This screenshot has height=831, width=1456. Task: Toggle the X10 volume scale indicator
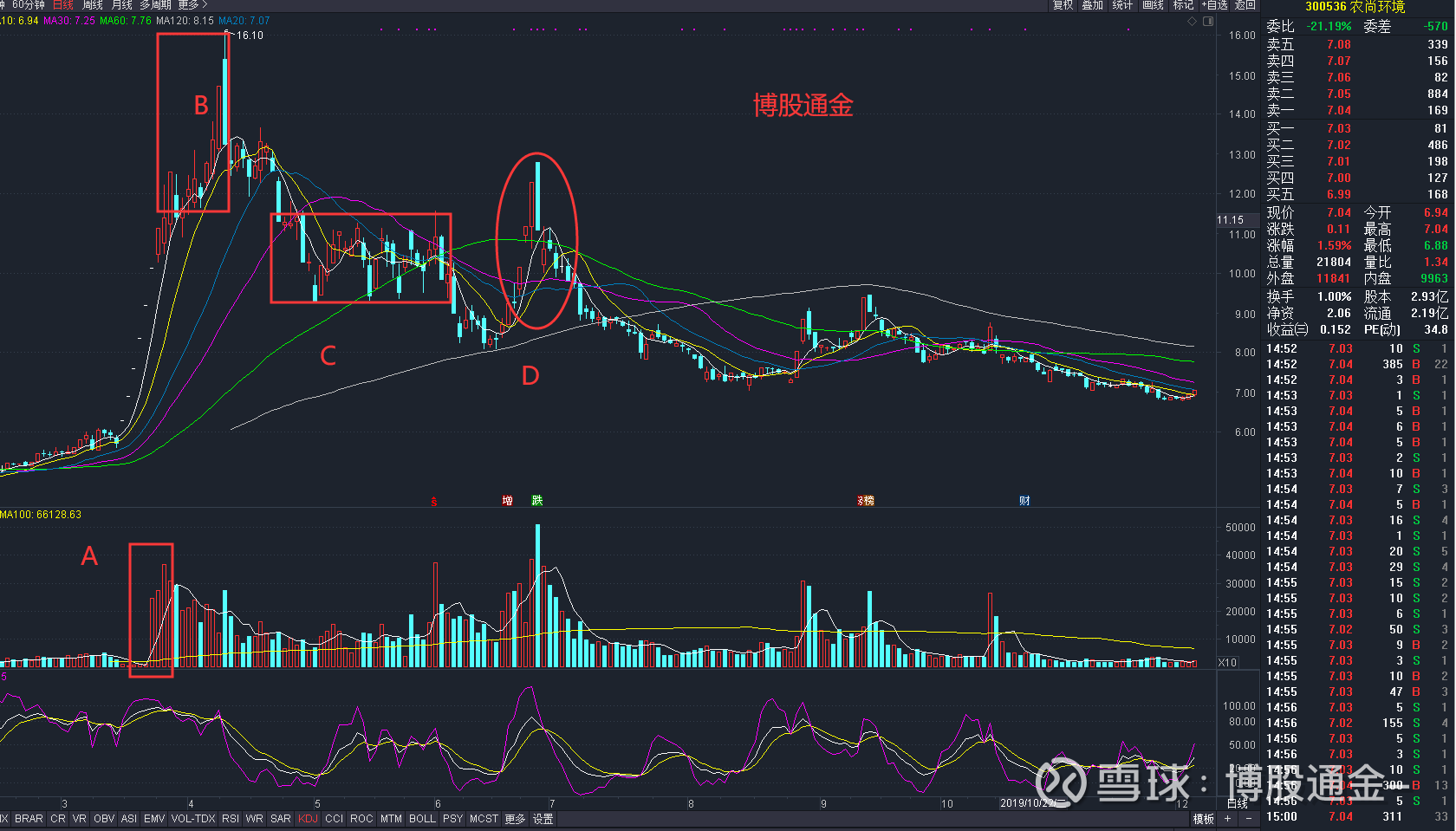tap(1227, 663)
